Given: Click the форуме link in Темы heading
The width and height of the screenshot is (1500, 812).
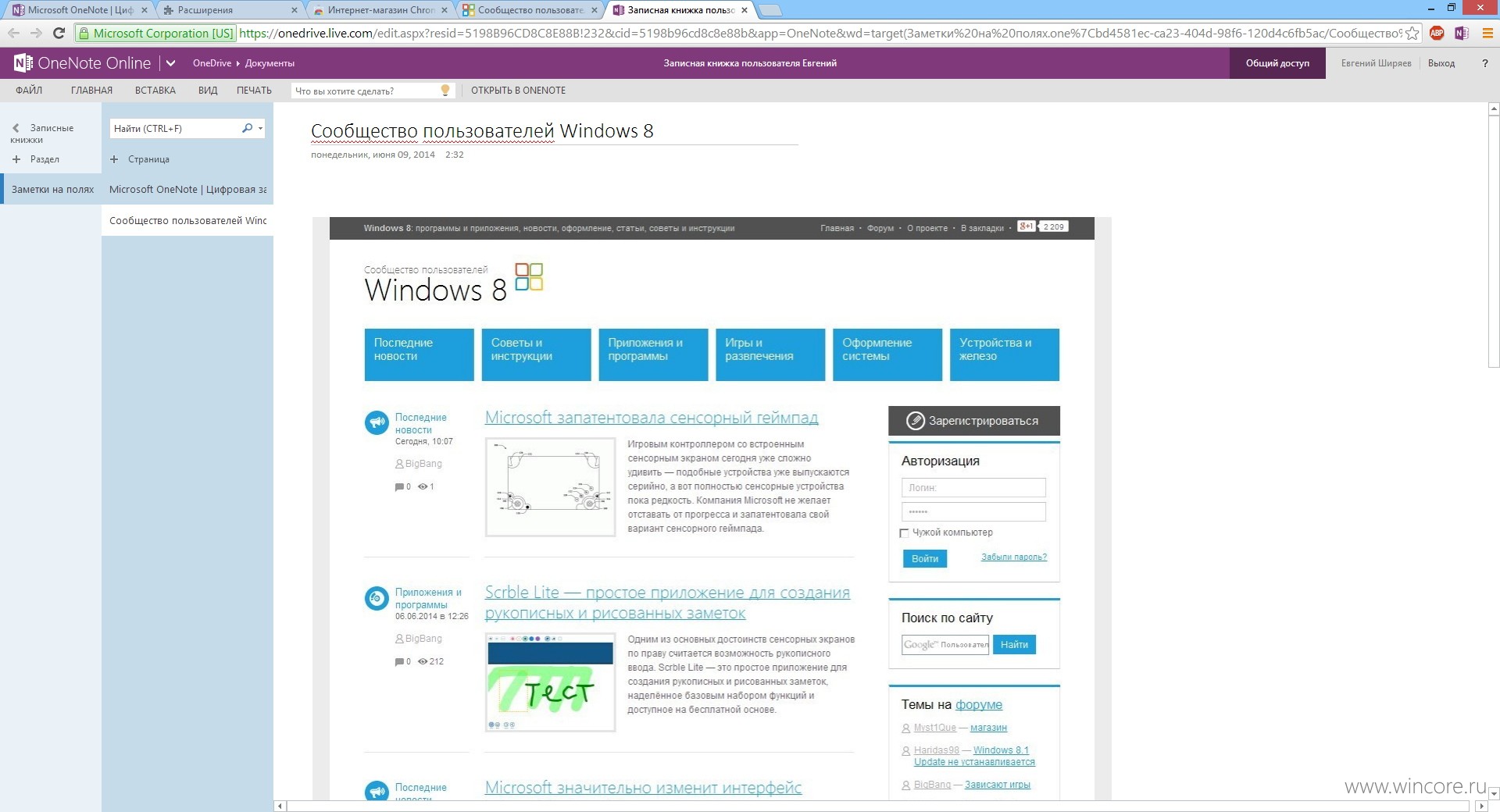Looking at the screenshot, I should click(979, 704).
